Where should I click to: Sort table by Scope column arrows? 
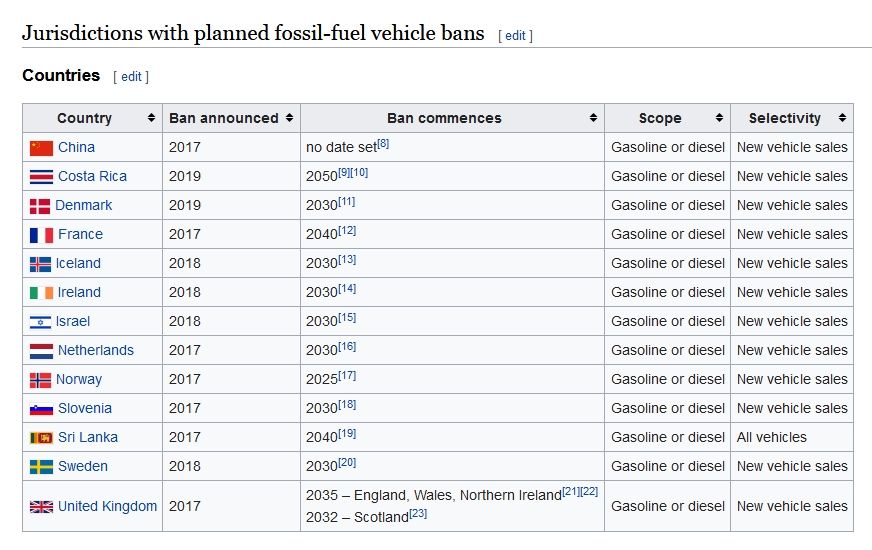(x=719, y=118)
